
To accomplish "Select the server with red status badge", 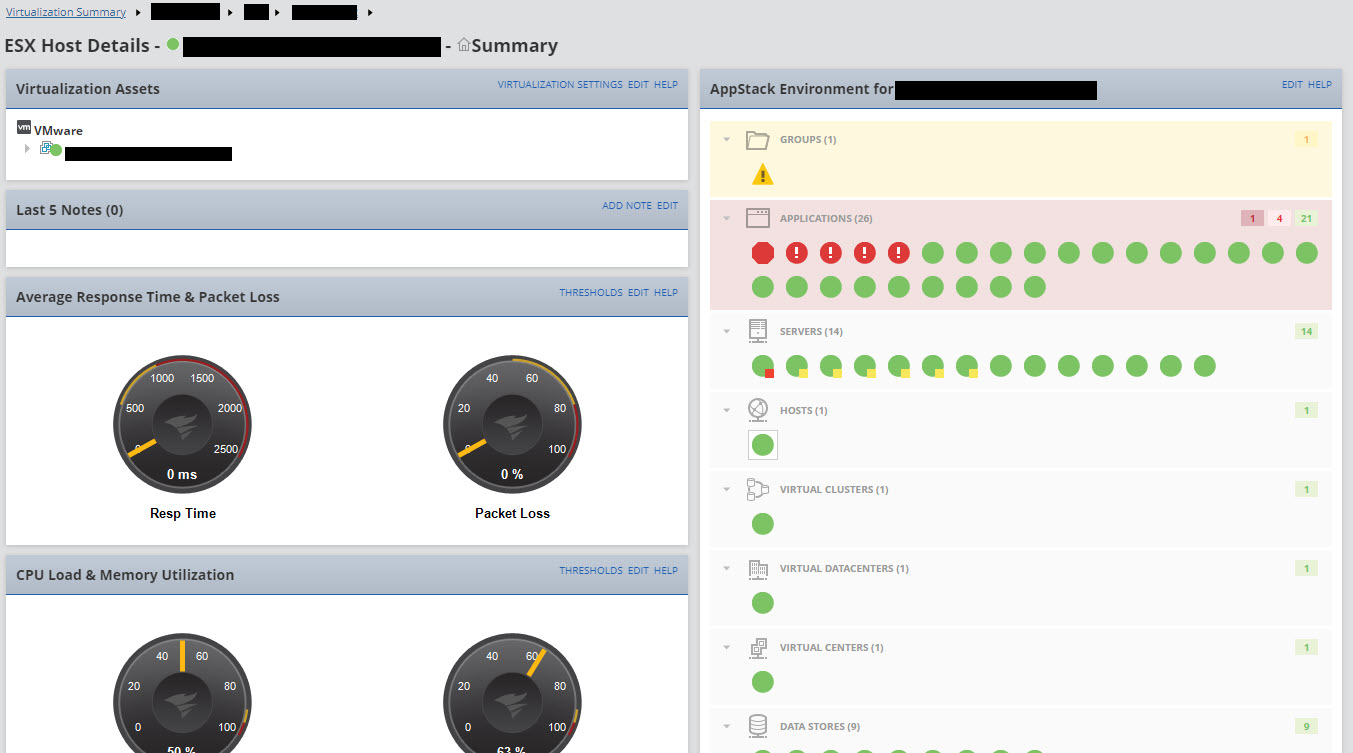I will pyautogui.click(x=762, y=366).
